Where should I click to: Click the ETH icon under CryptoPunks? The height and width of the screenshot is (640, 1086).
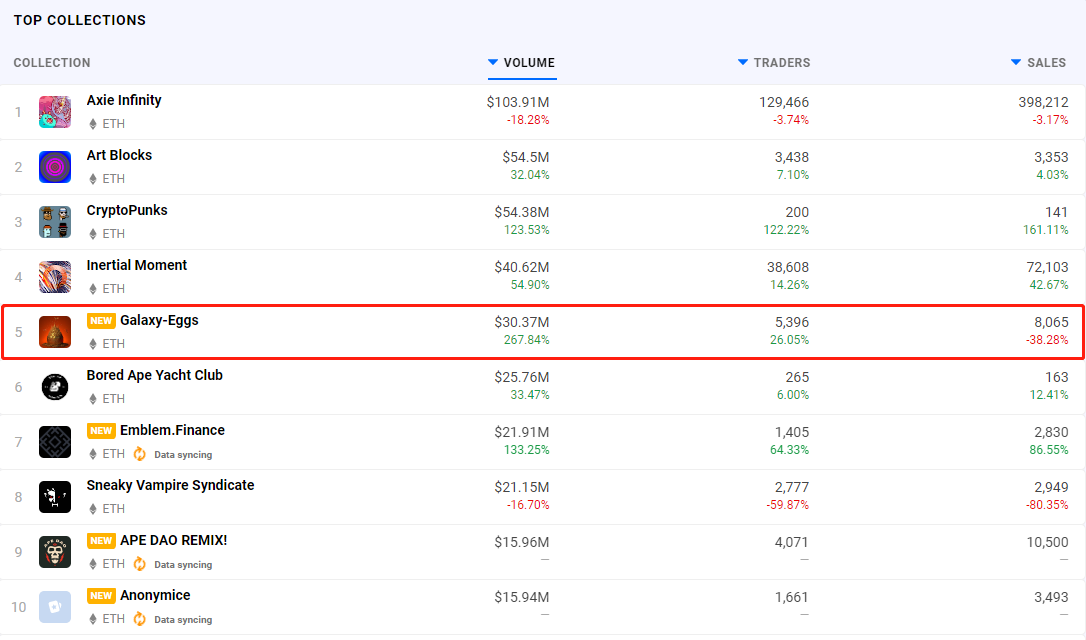pyautogui.click(x=93, y=234)
